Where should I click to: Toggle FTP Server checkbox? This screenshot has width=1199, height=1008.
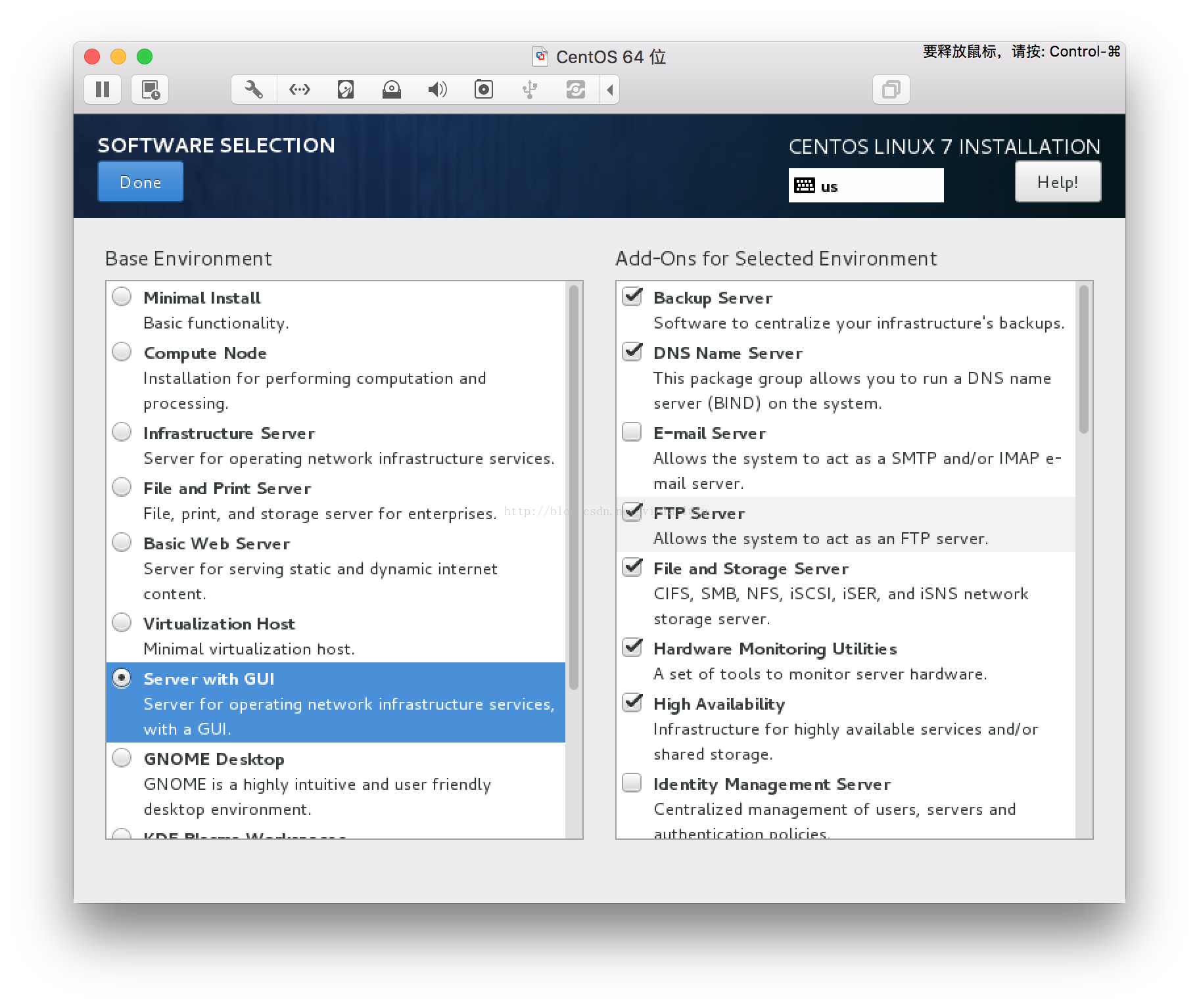click(632, 513)
